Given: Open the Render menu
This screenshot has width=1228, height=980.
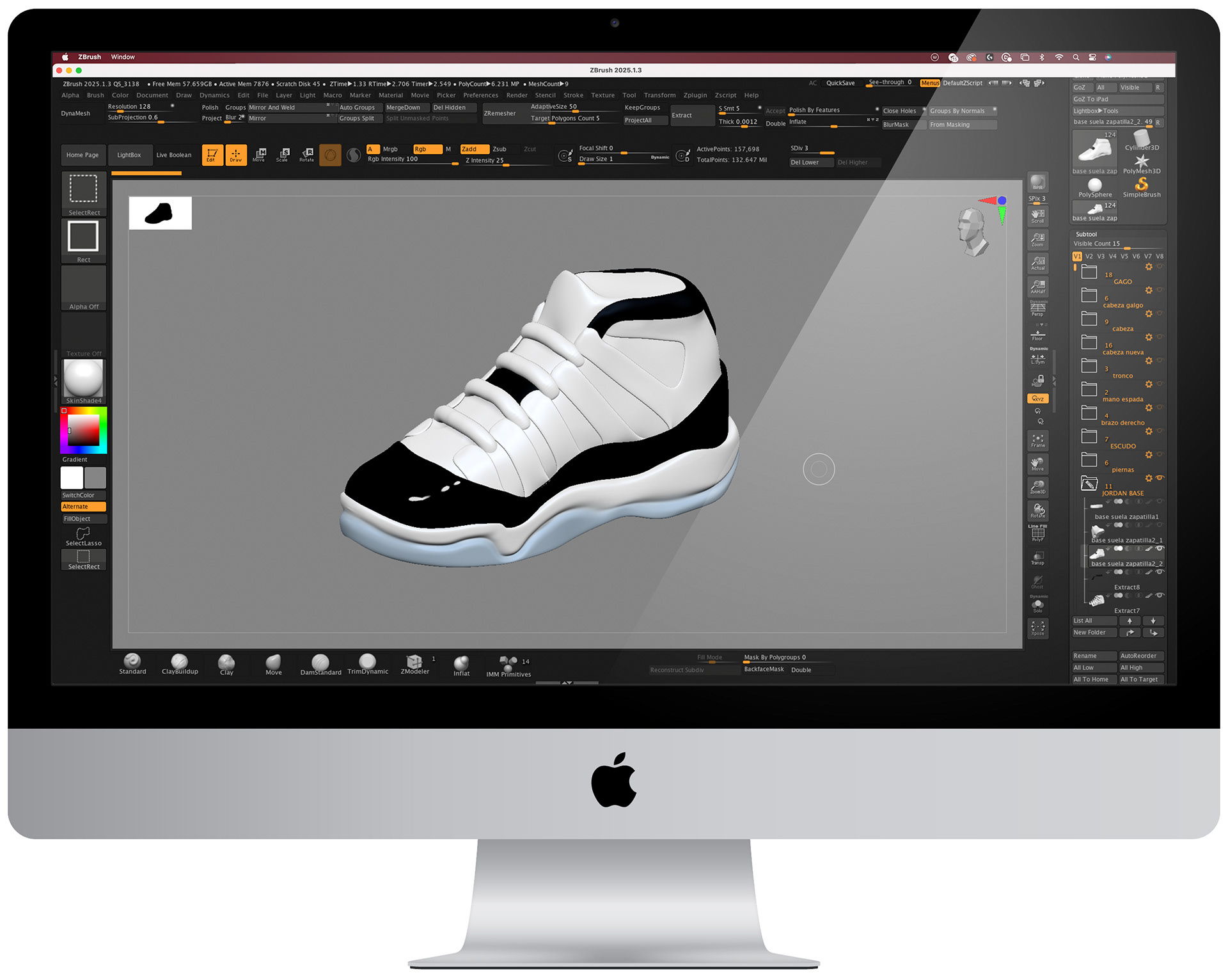Looking at the screenshot, I should click(x=517, y=95).
